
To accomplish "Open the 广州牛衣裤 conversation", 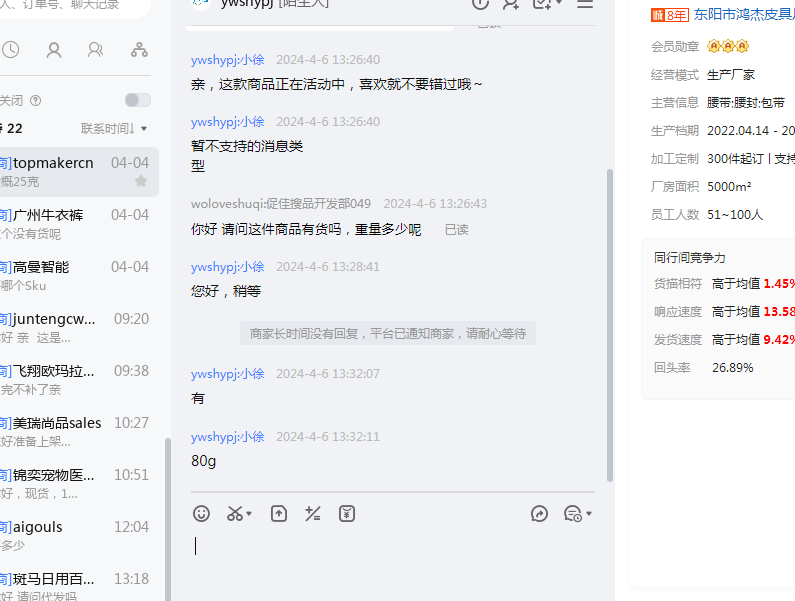I will tap(79, 224).
